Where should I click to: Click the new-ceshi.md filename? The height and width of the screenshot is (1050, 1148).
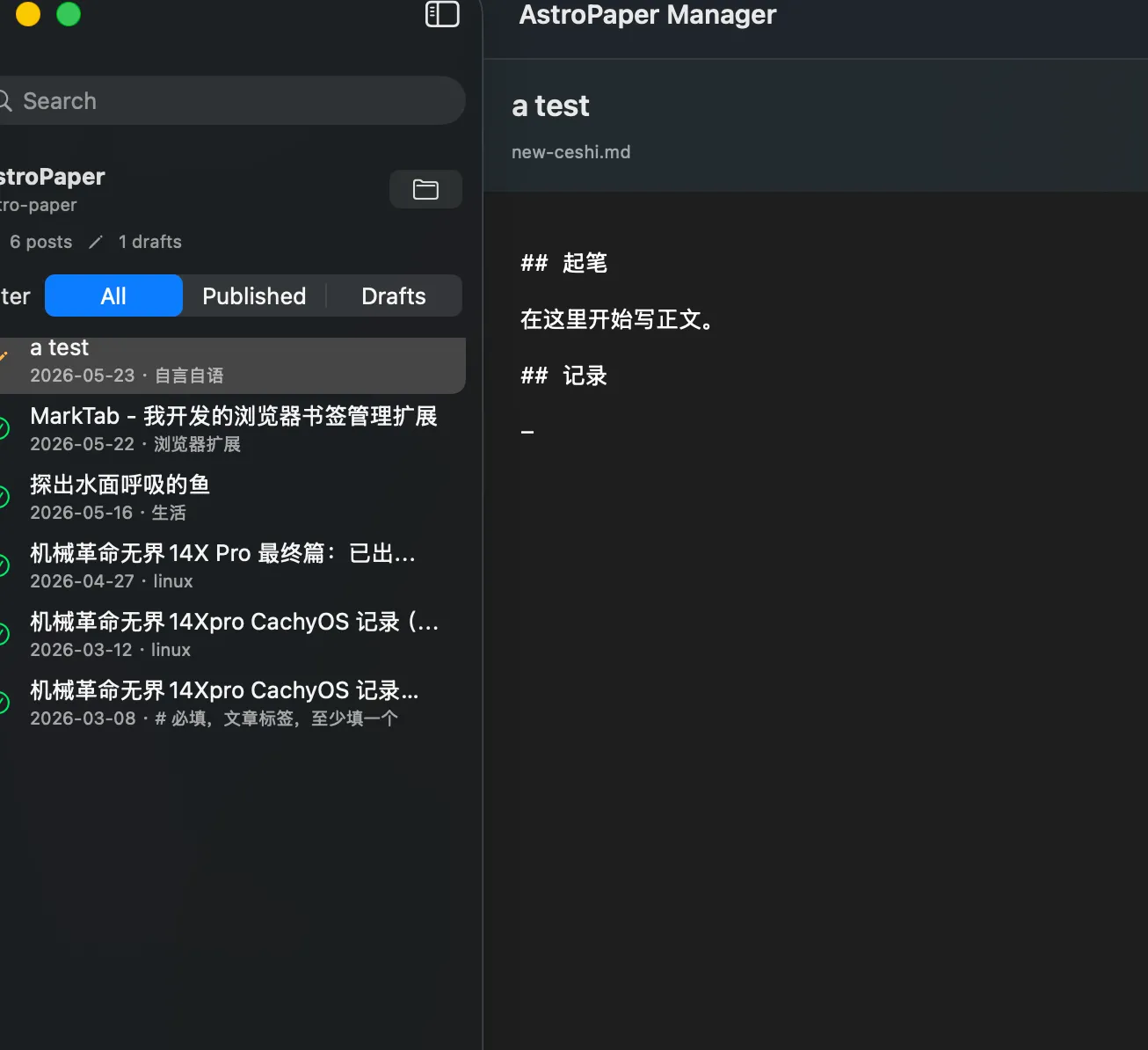click(571, 152)
